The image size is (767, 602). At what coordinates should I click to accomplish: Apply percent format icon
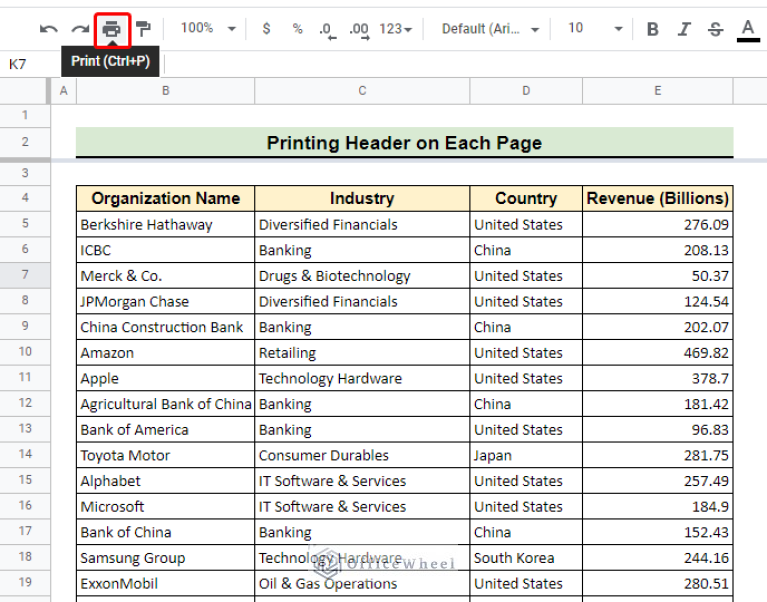297,29
